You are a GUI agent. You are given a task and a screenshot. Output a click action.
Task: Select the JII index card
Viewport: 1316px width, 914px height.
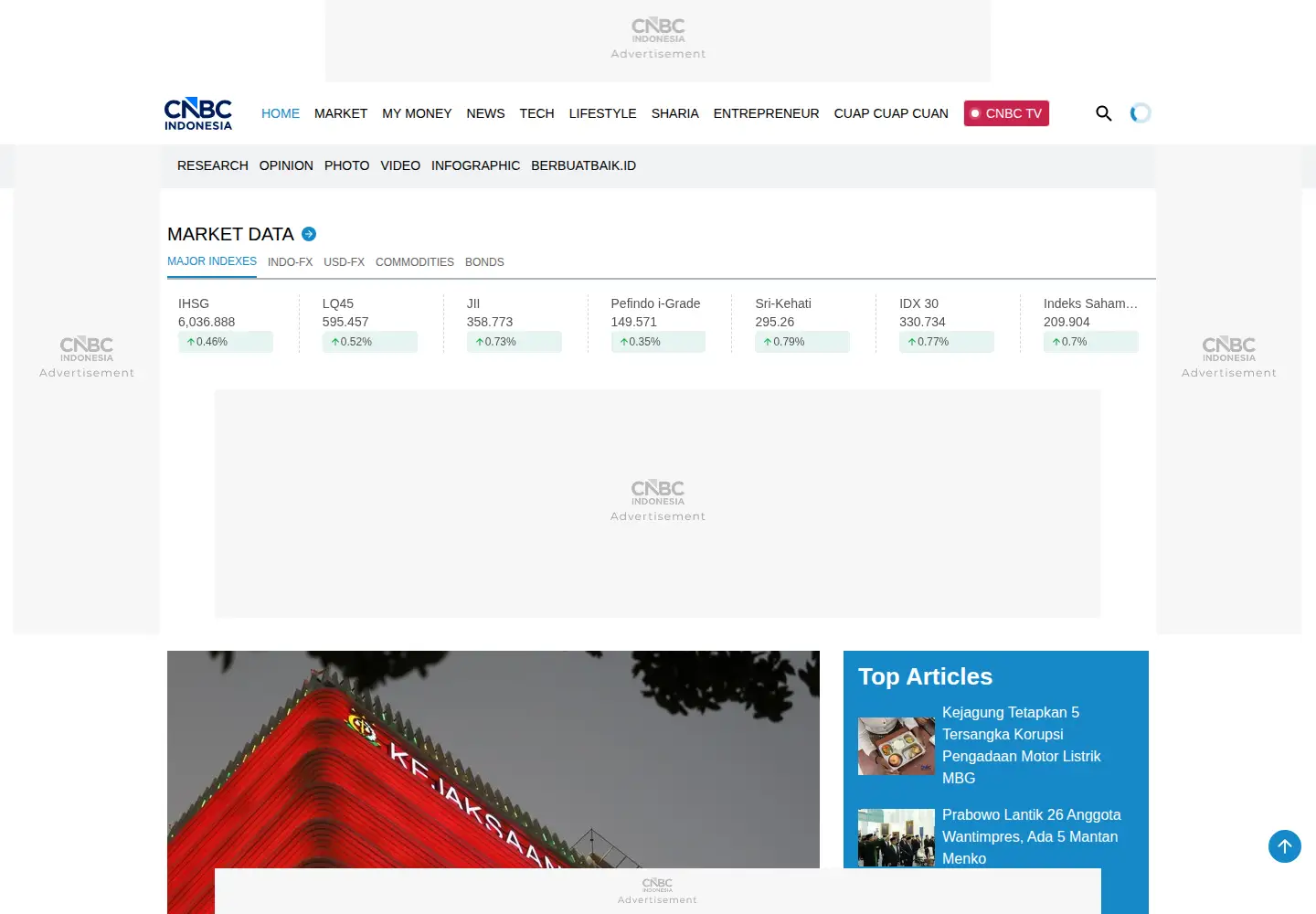515,324
